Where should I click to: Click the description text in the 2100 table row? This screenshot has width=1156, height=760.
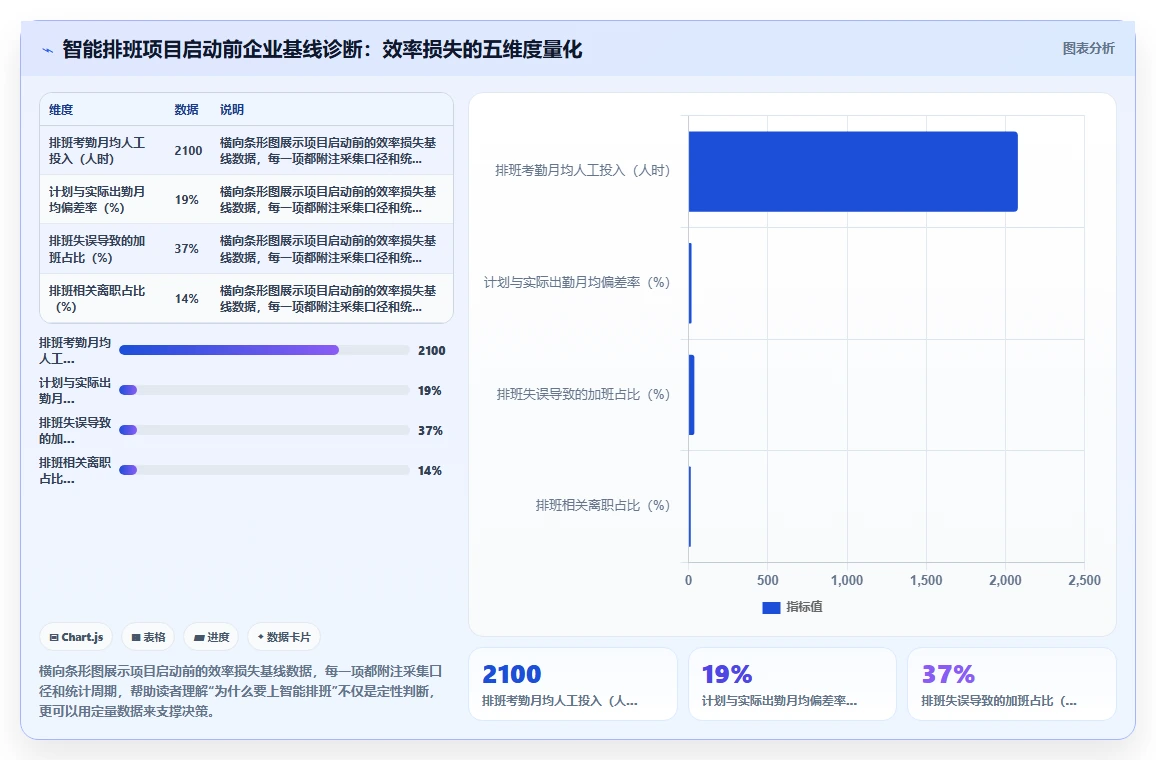(328, 150)
